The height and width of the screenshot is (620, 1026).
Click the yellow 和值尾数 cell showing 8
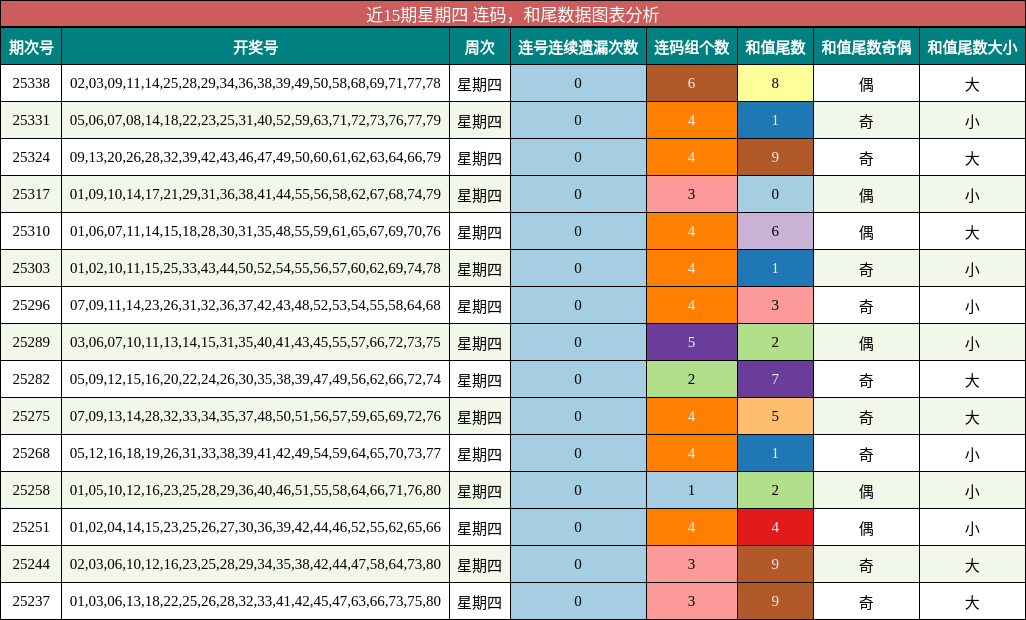click(774, 84)
